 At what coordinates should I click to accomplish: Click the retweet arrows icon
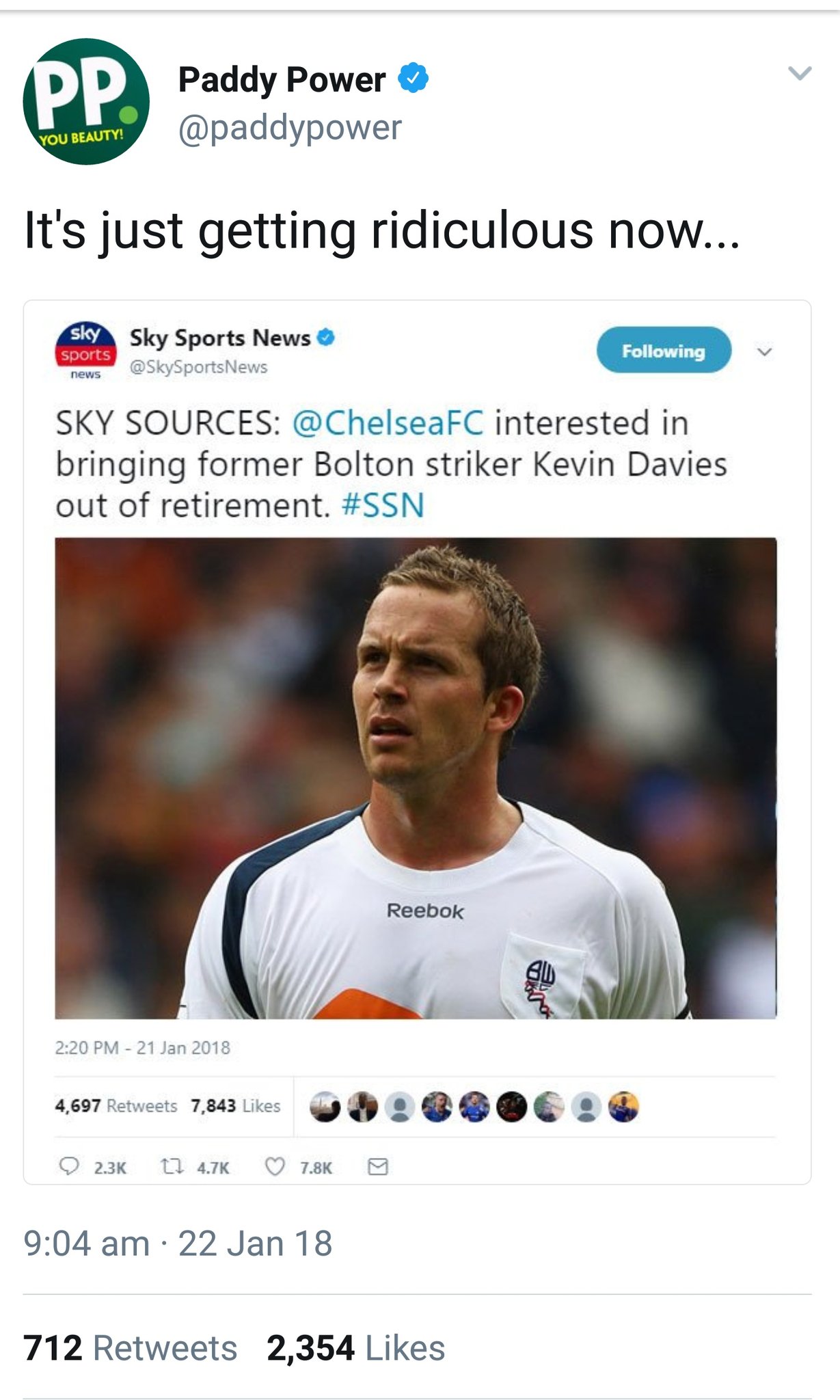click(172, 1166)
